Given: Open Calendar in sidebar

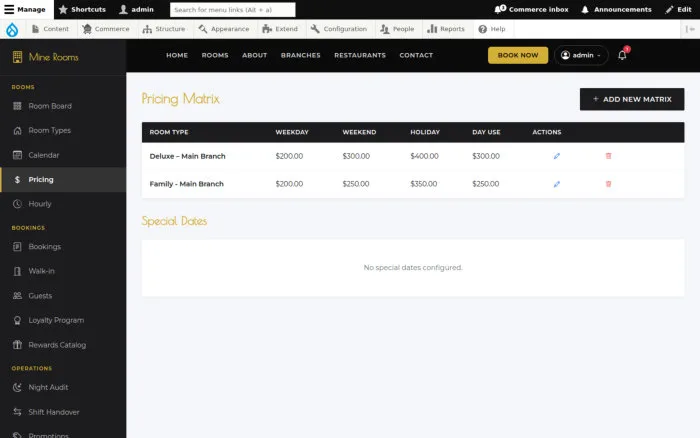Looking at the screenshot, I should (63, 155).
